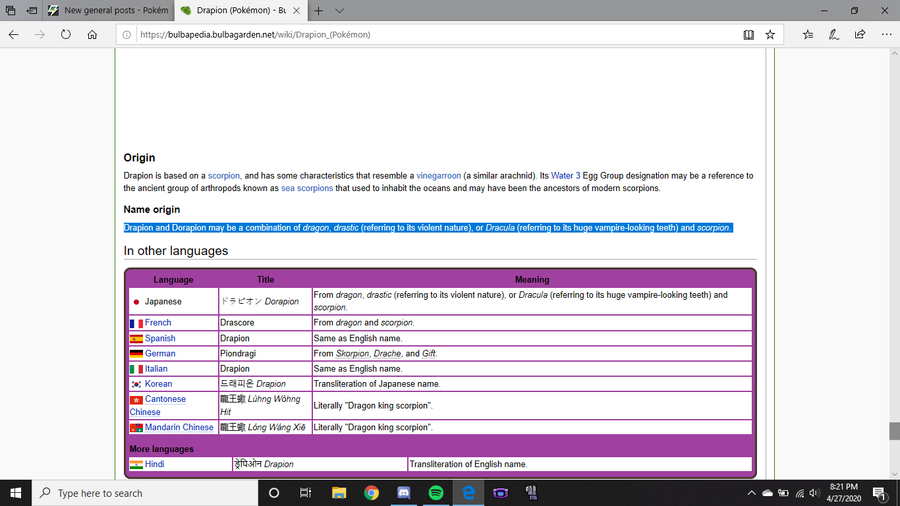Viewport: 900px width, 506px height.
Task: Open the network status tray icon
Action: 800,493
